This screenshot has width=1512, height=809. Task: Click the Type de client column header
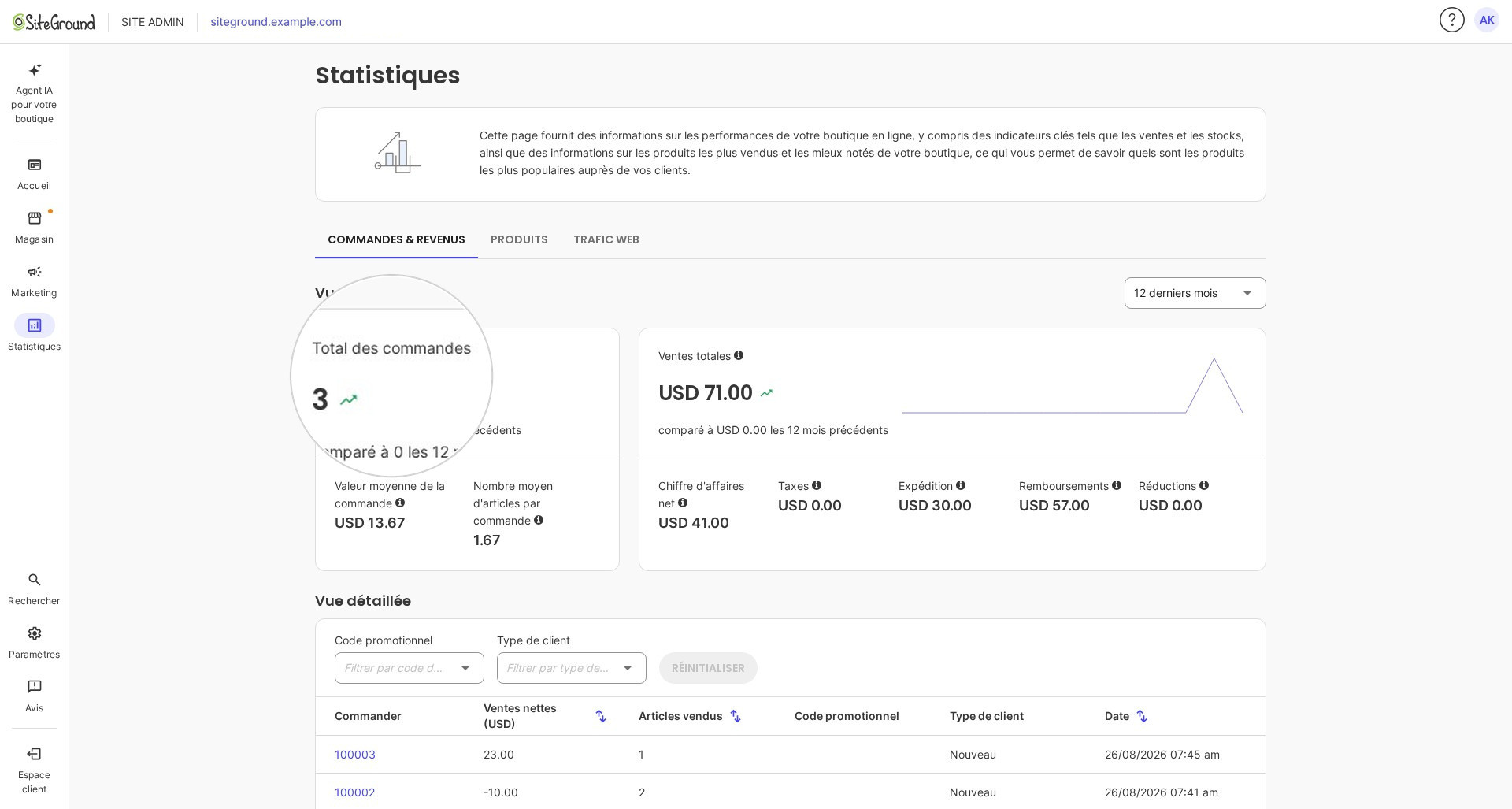pyautogui.click(x=987, y=716)
